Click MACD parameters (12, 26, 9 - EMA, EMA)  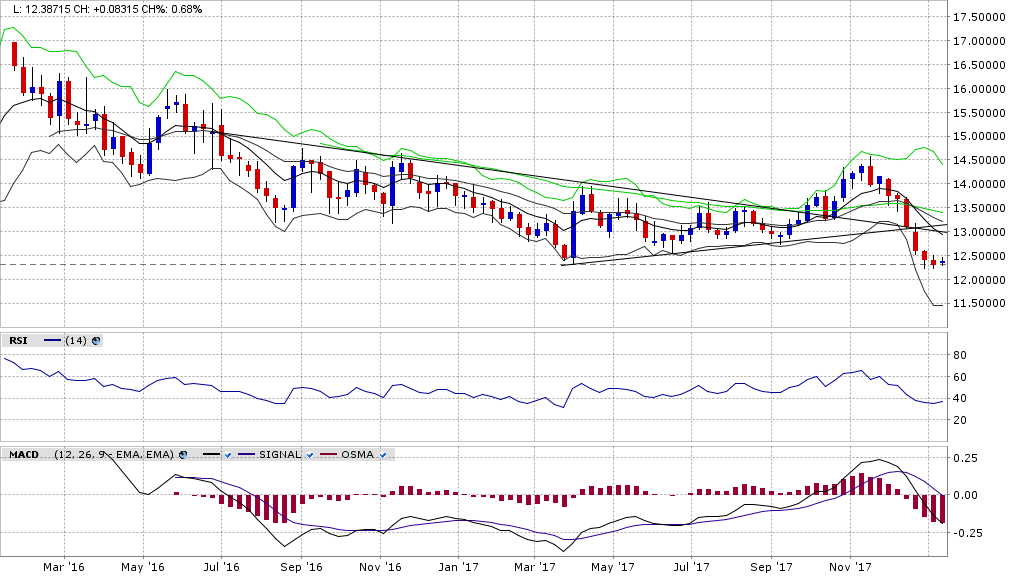[x=114, y=455]
